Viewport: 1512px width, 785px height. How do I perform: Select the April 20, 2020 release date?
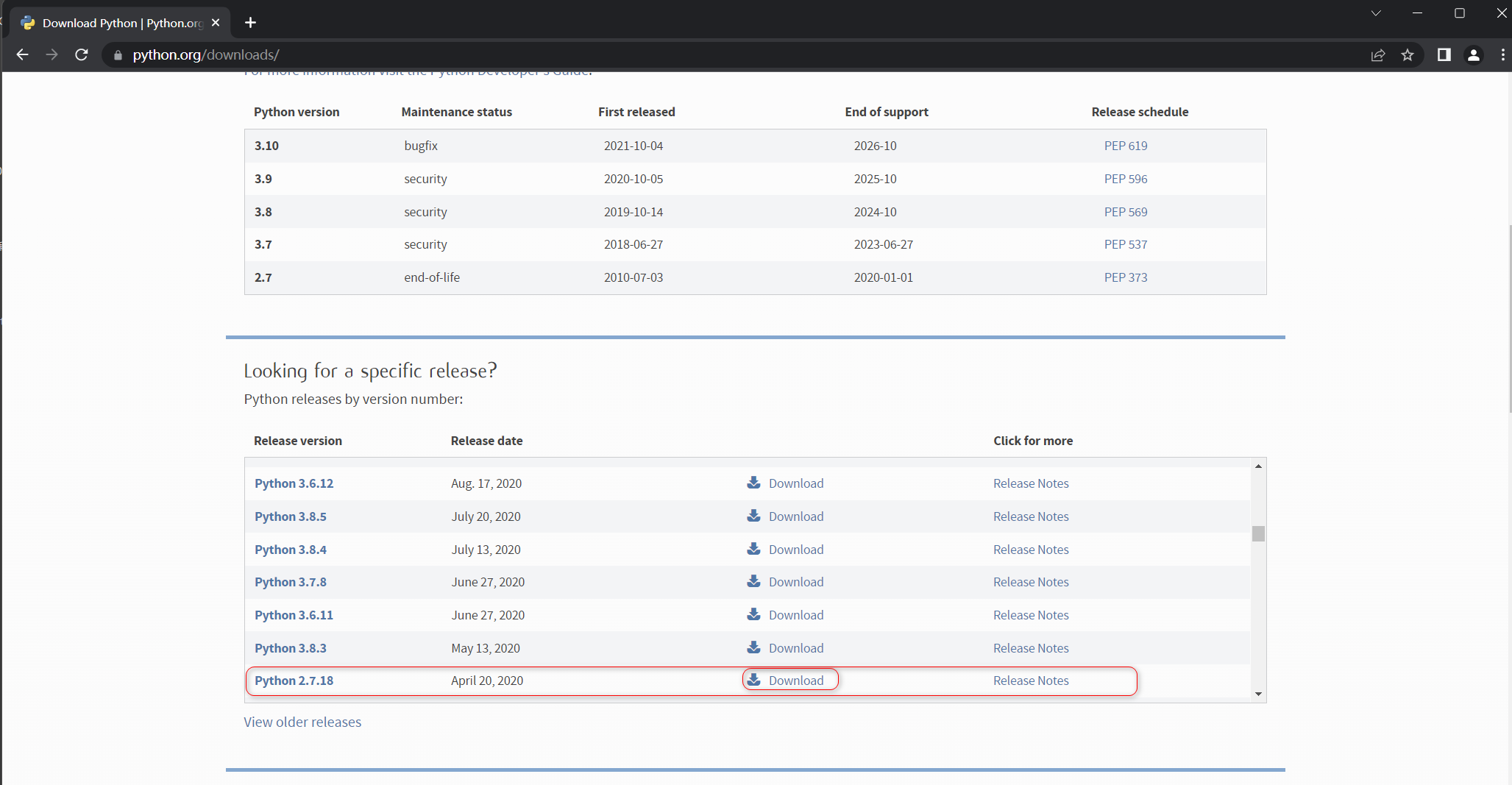(487, 681)
